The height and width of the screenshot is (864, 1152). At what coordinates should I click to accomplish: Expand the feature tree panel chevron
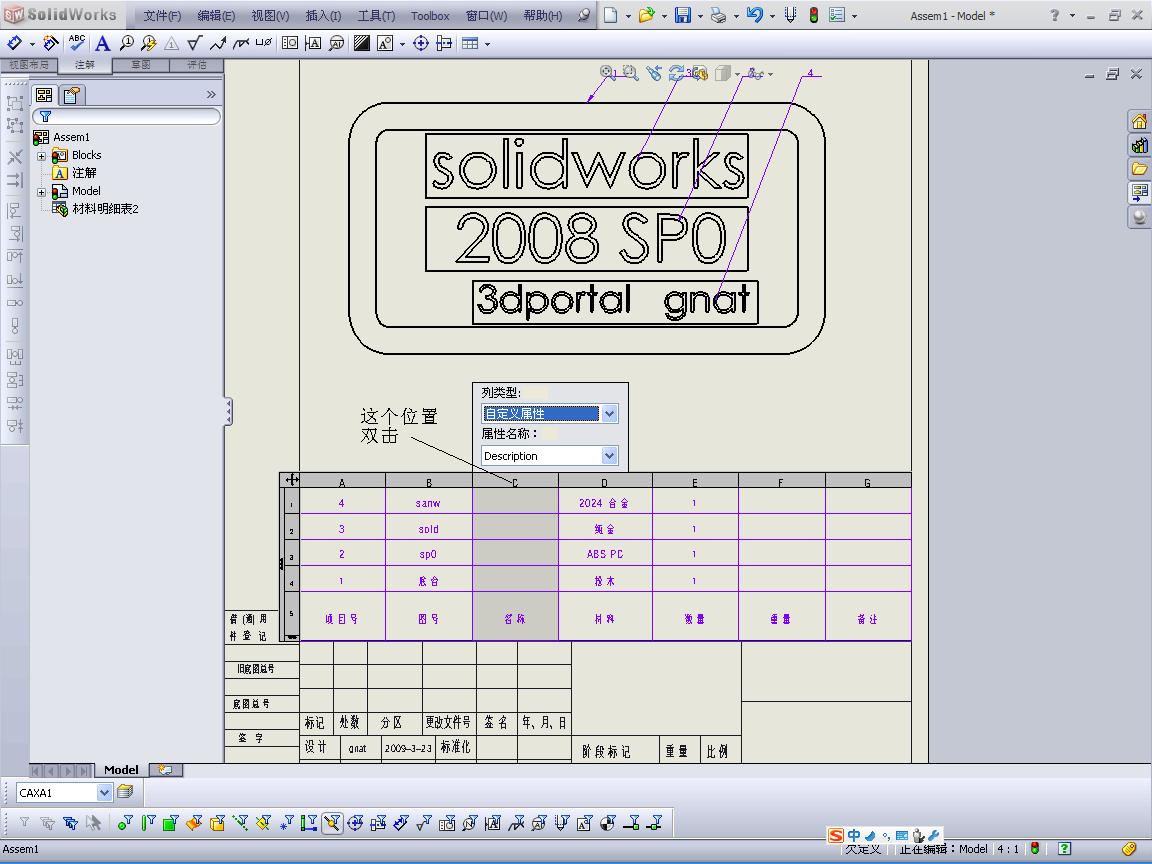click(211, 95)
